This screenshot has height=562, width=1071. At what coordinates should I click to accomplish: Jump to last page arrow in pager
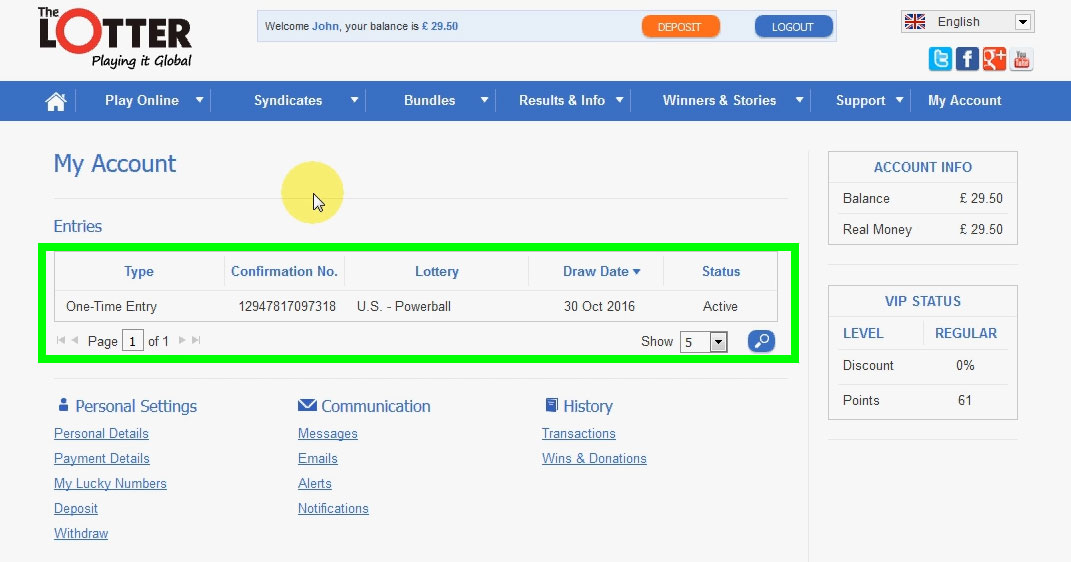(196, 341)
